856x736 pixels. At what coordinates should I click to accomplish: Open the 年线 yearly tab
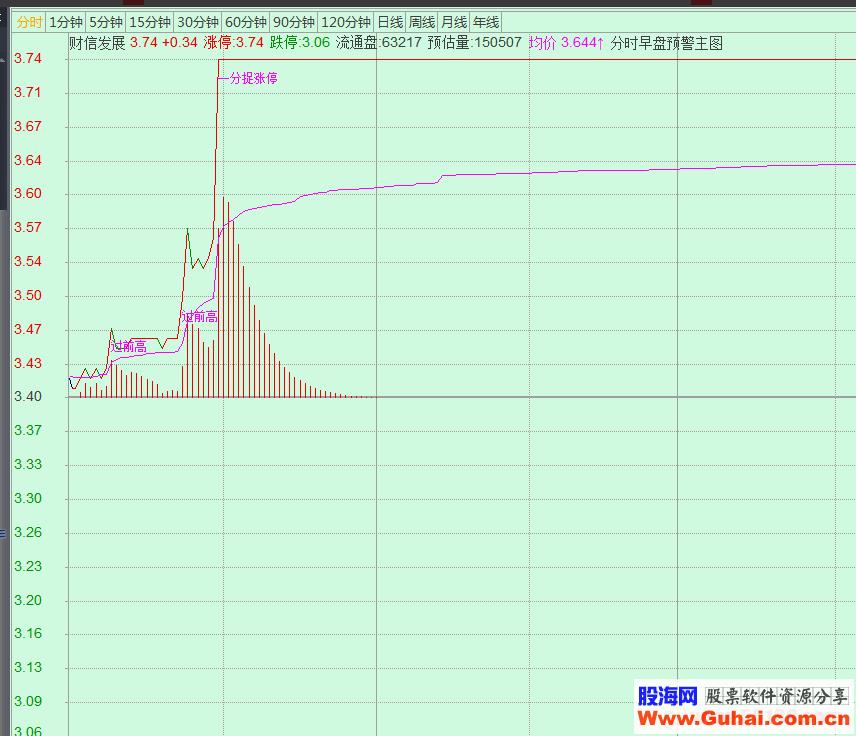pos(486,22)
